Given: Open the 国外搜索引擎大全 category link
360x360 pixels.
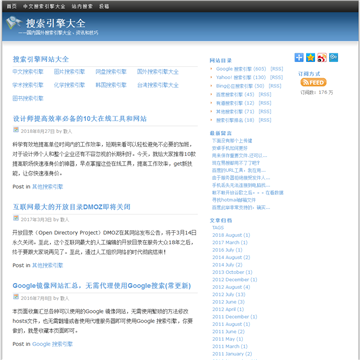Looking at the screenshot, I should 158,72.
